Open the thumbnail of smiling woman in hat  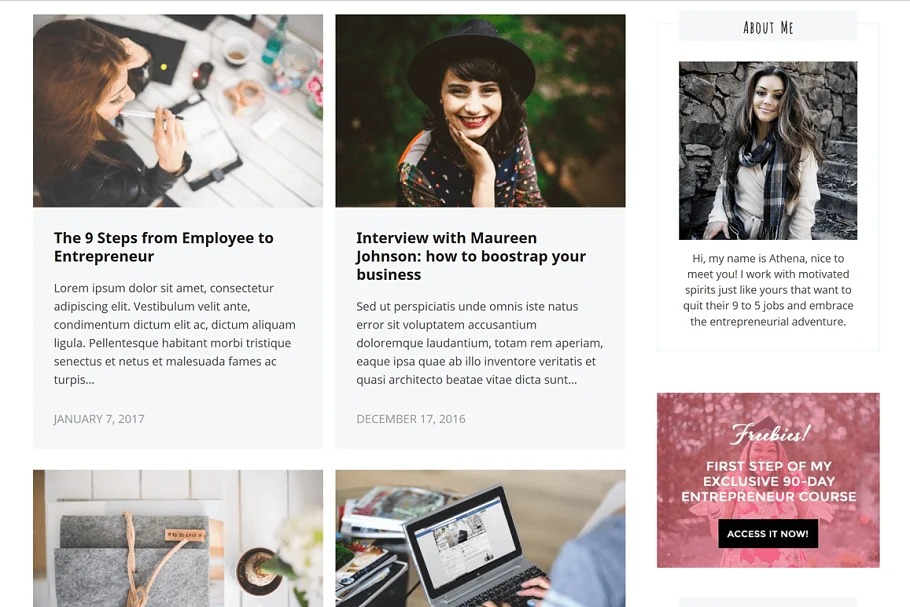pyautogui.click(x=481, y=111)
